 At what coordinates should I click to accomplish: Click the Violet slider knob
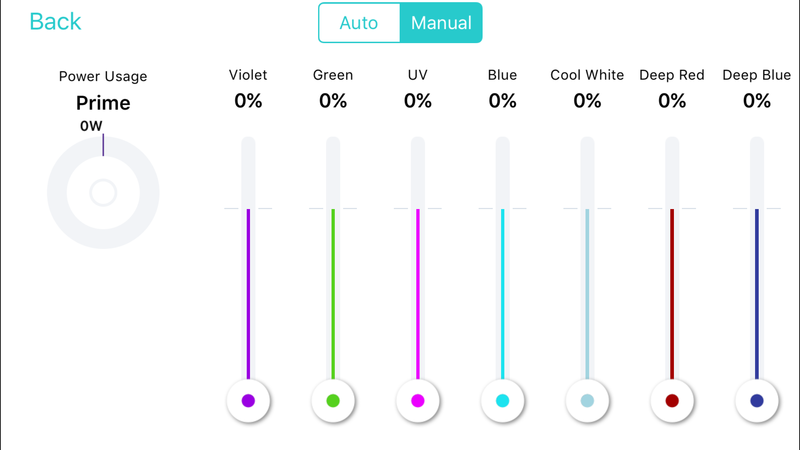point(248,401)
